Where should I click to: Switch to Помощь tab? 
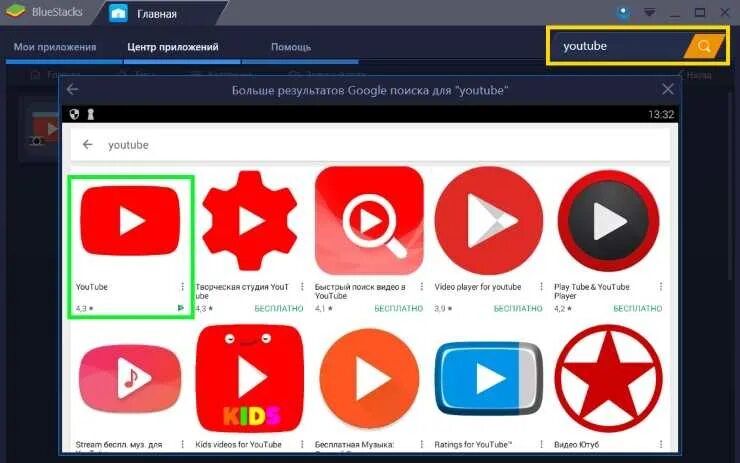tap(291, 47)
